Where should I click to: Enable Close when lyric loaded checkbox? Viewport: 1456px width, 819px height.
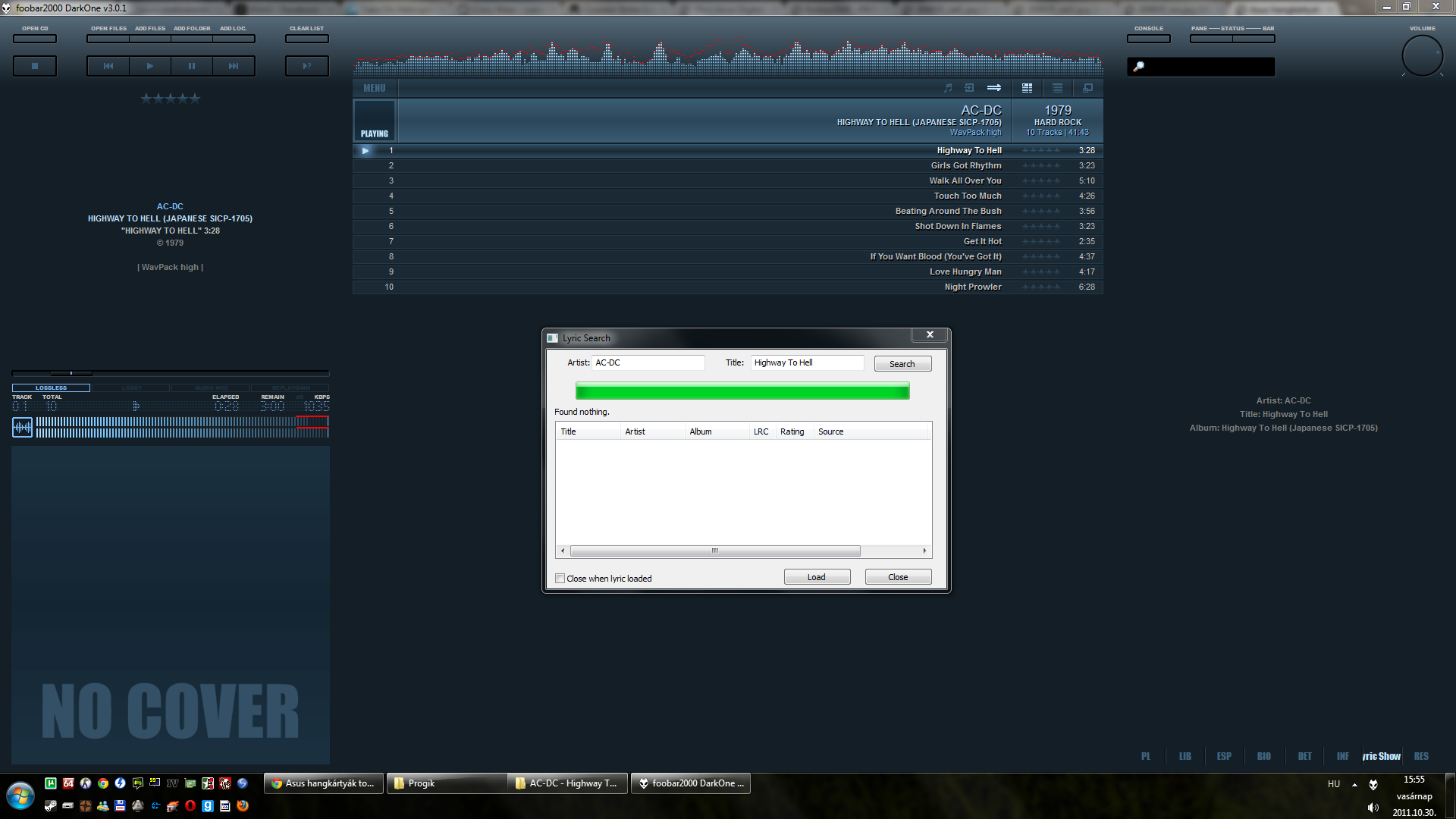tap(560, 579)
